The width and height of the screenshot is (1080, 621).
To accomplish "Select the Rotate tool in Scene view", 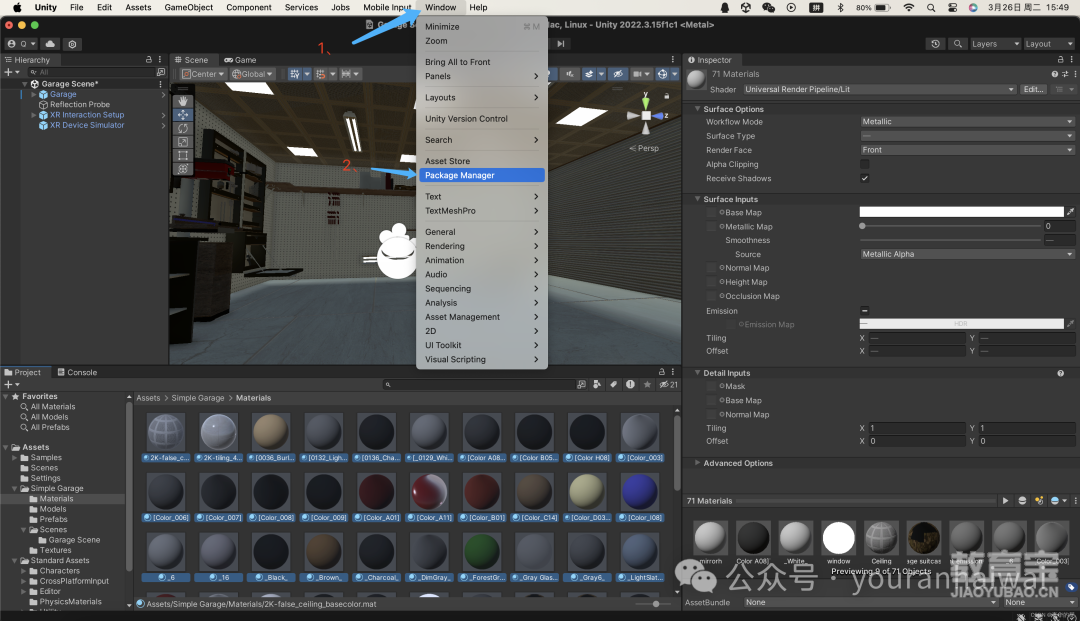I will click(x=183, y=128).
